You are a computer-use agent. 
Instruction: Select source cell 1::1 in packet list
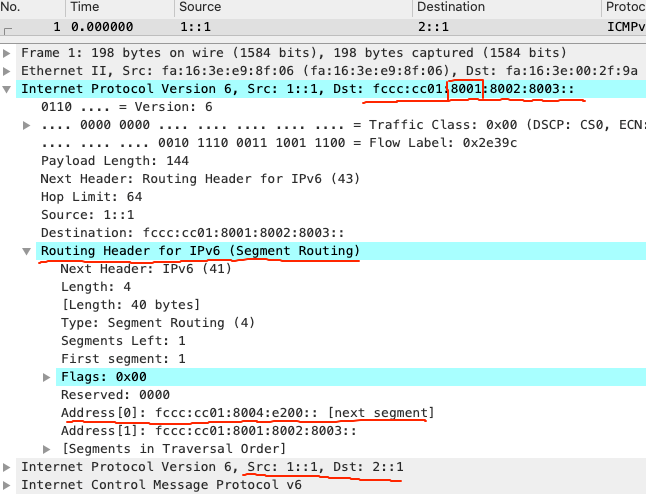pyautogui.click(x=195, y=27)
